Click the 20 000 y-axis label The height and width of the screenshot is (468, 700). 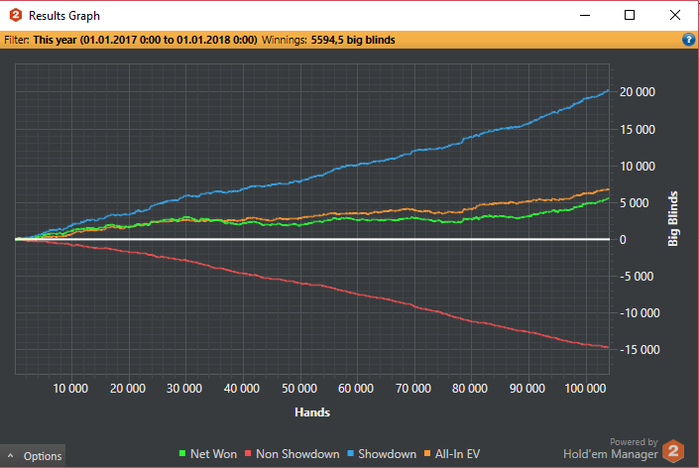(637, 92)
